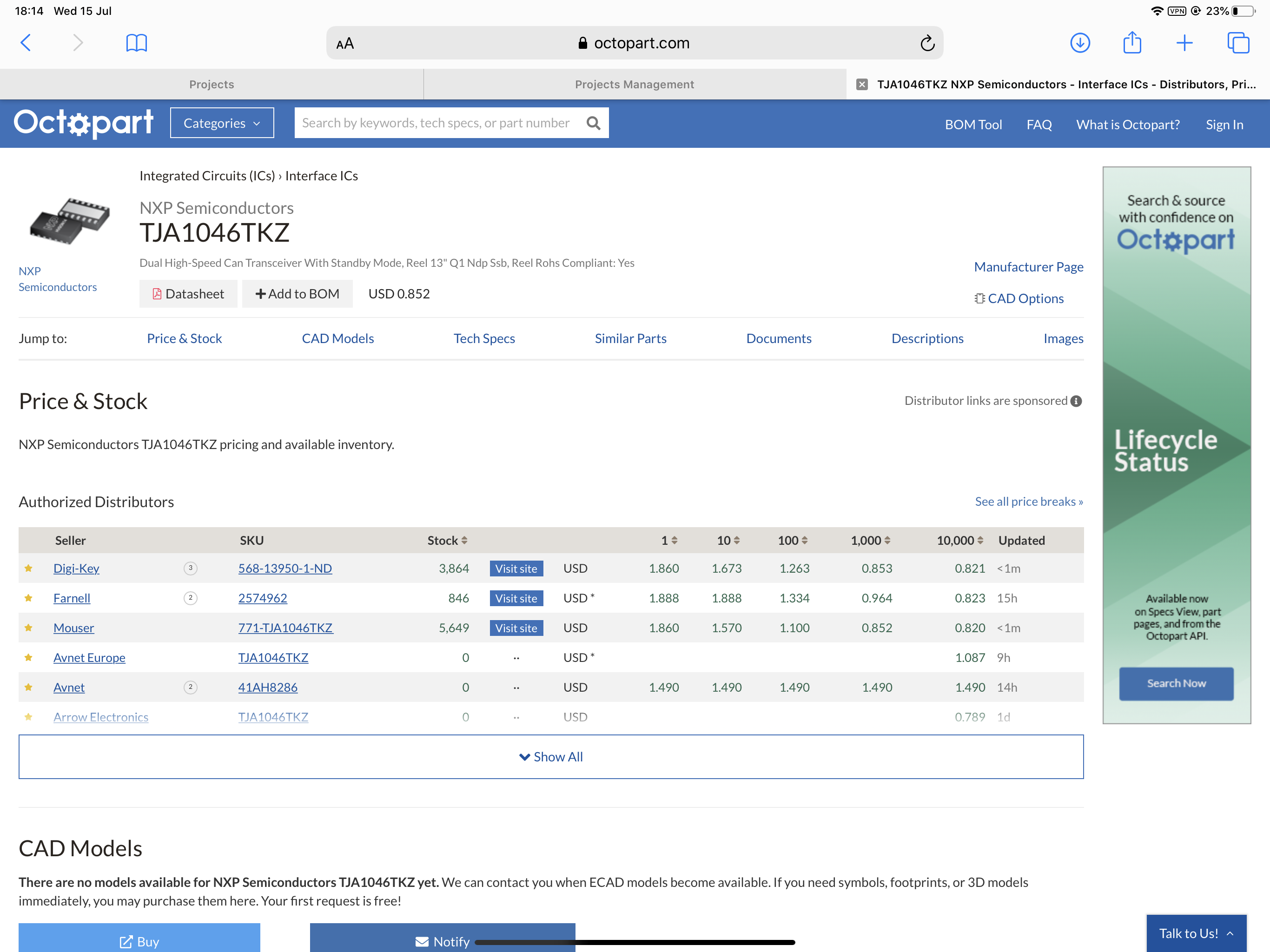Jump to CAD Models section
Viewport: 1270px width, 952px height.
coord(337,338)
